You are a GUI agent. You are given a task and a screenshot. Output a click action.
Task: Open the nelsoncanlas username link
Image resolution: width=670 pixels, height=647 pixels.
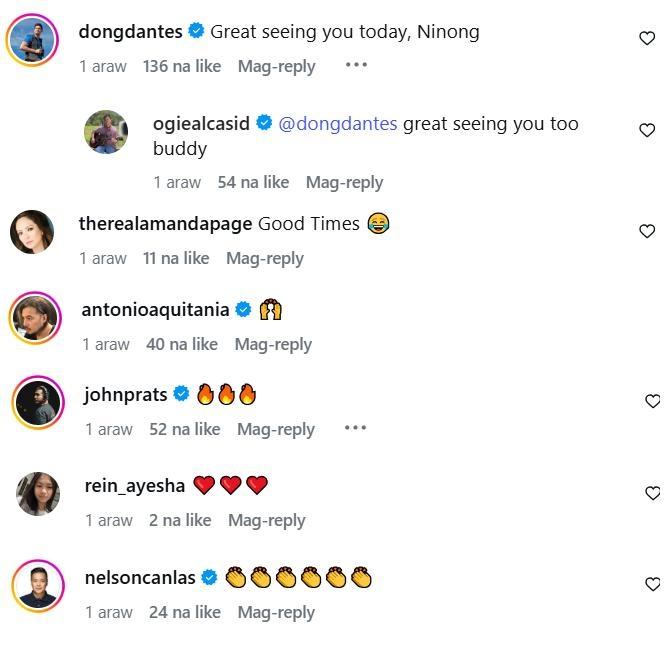tap(142, 577)
